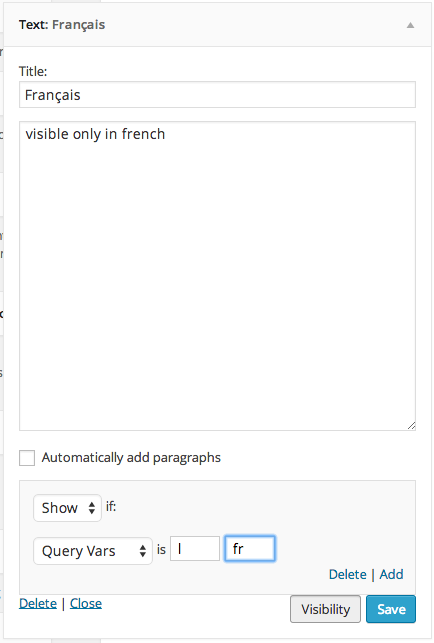Collapse the Text: Français widget arrow
This screenshot has width=434, height=643.
click(x=410, y=25)
